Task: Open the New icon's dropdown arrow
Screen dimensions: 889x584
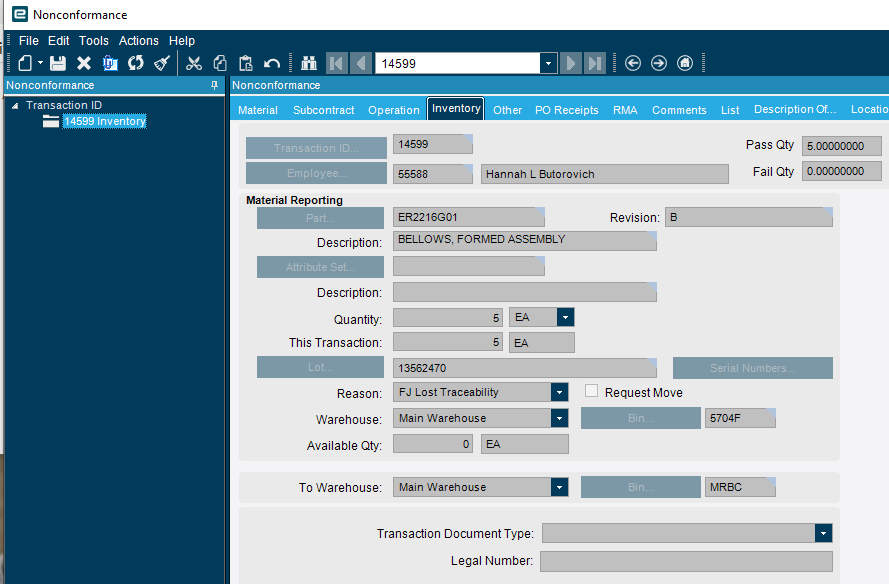Action: pyautogui.click(x=40, y=63)
